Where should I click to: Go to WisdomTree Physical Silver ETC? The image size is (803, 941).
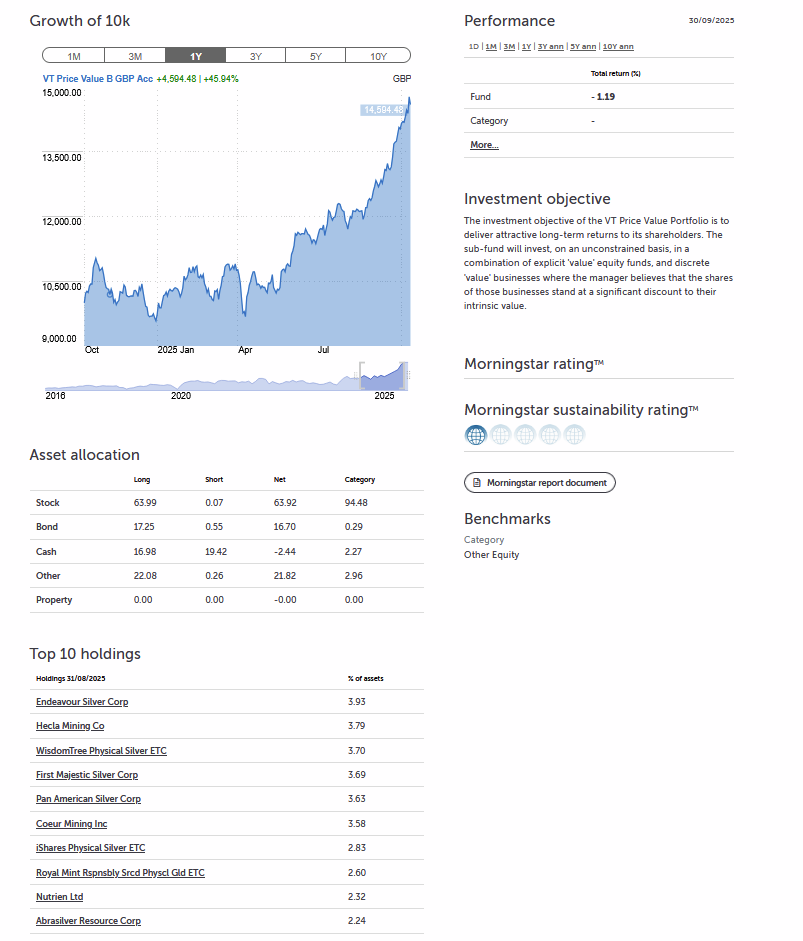[101, 750]
